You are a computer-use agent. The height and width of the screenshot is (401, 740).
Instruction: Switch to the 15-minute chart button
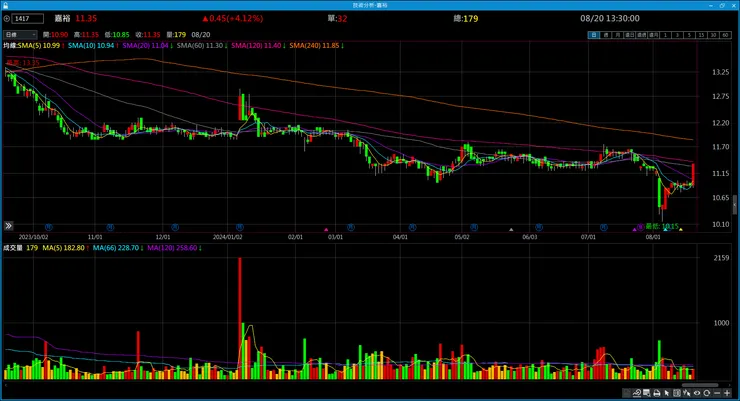coord(701,35)
